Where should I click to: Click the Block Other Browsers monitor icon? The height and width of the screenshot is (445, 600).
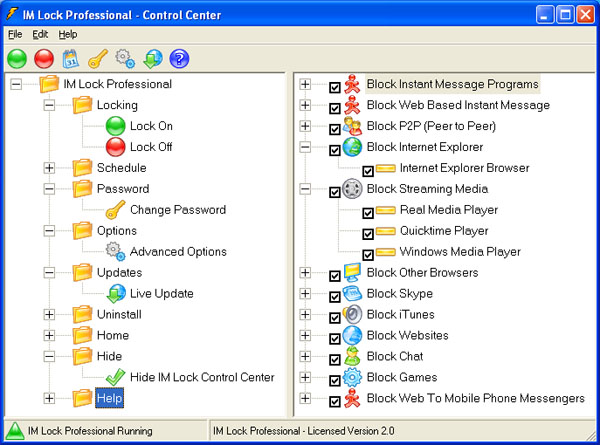[x=352, y=272]
